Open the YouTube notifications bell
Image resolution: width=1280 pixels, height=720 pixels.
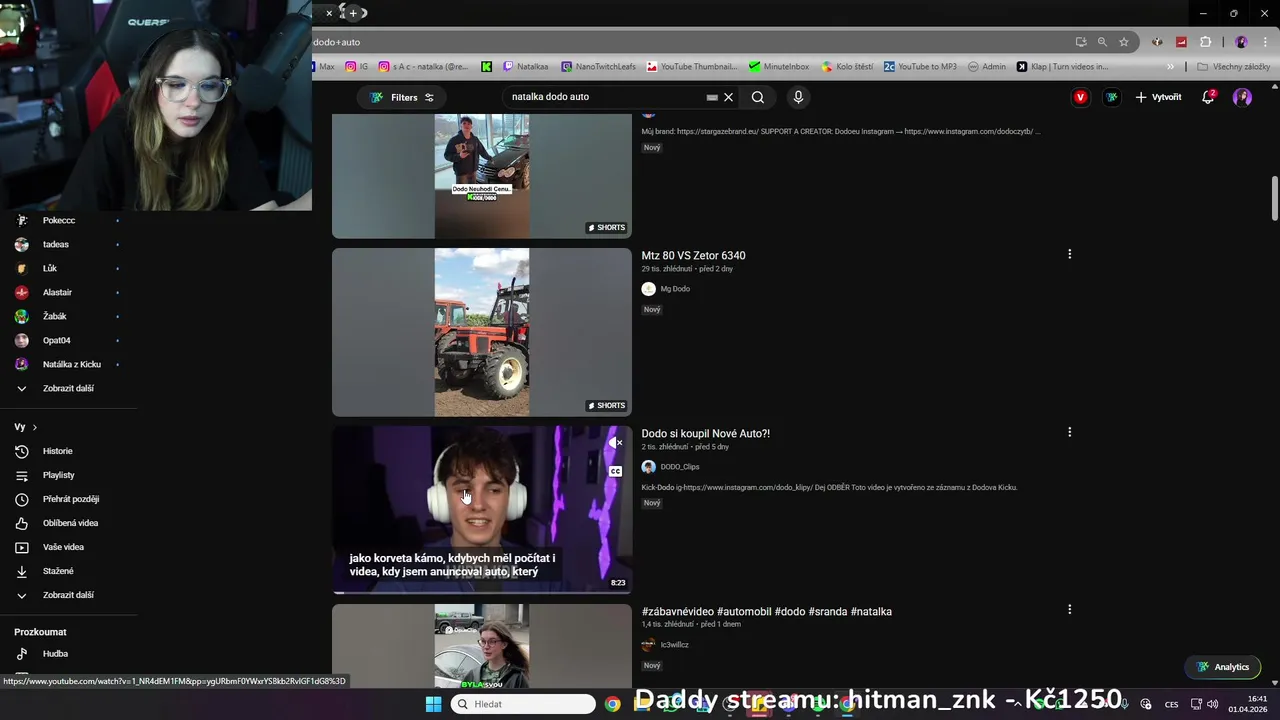point(1208,97)
